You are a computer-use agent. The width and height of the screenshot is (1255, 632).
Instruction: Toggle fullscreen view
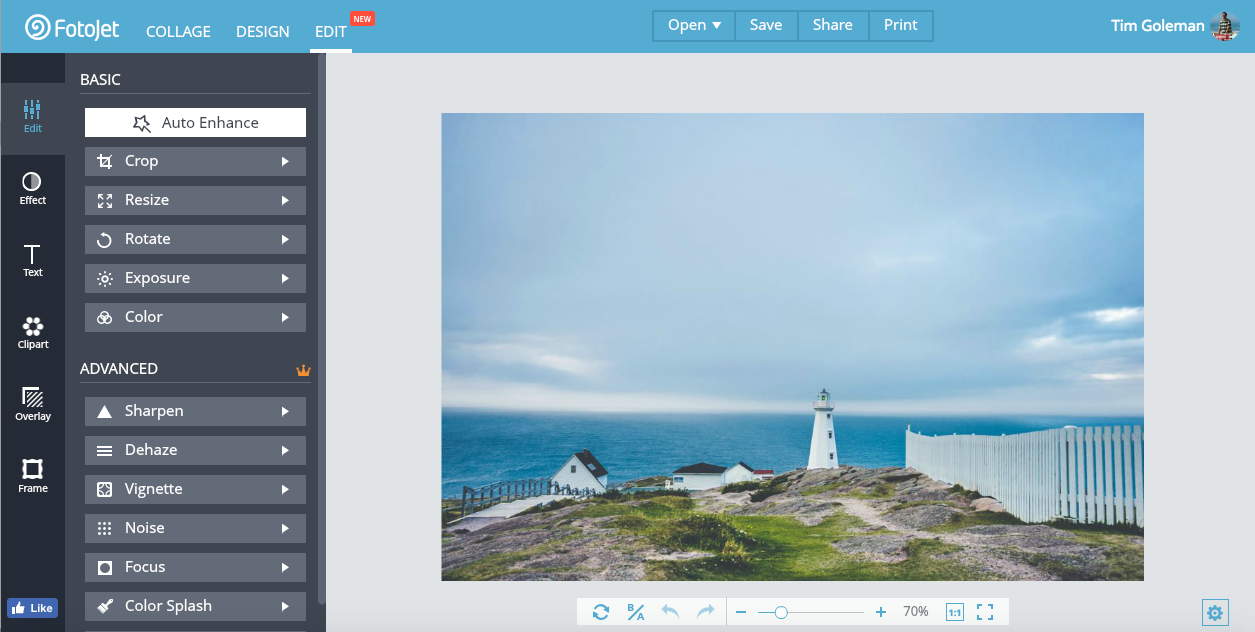click(985, 612)
